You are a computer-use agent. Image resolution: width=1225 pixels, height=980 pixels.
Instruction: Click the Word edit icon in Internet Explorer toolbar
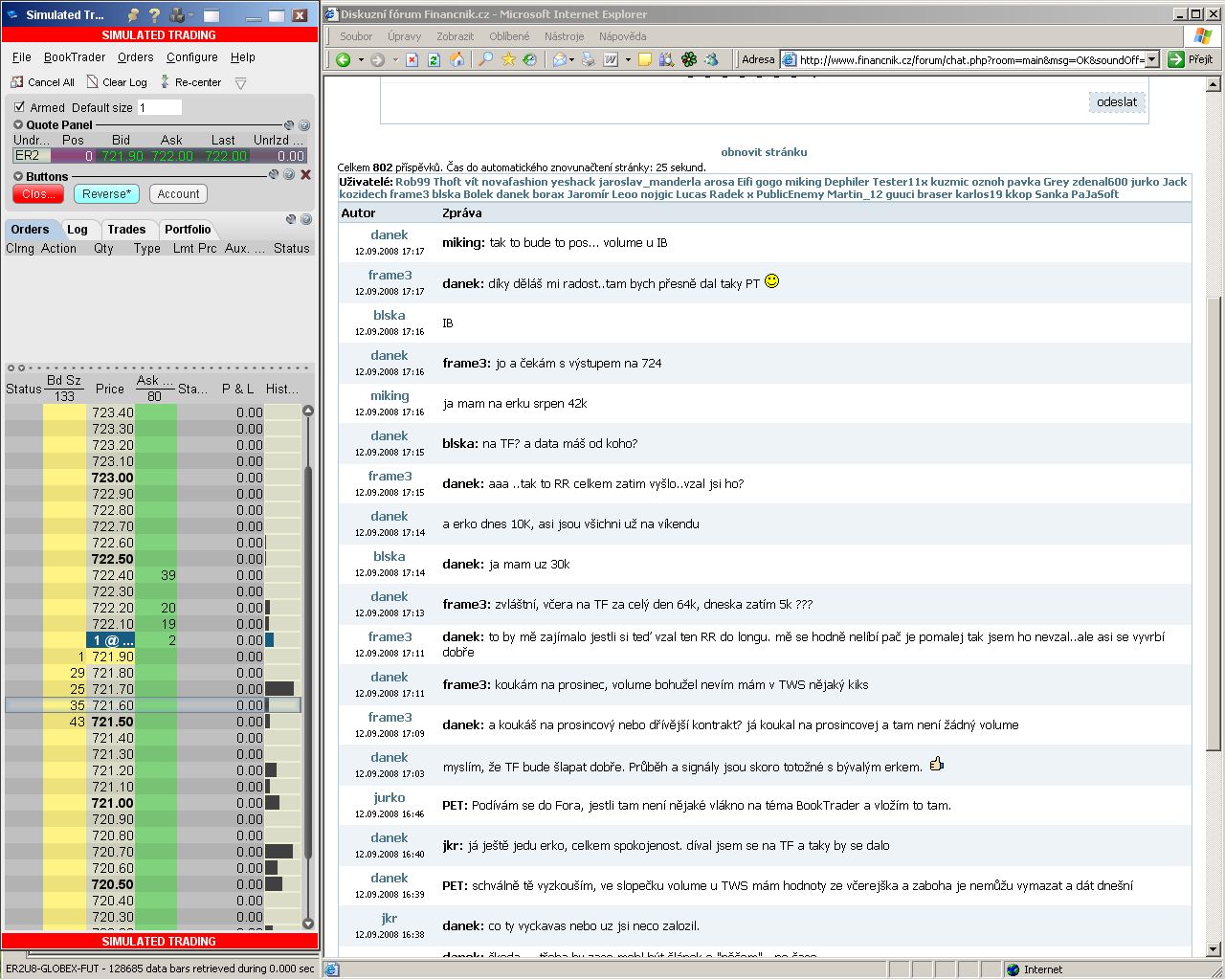point(612,59)
